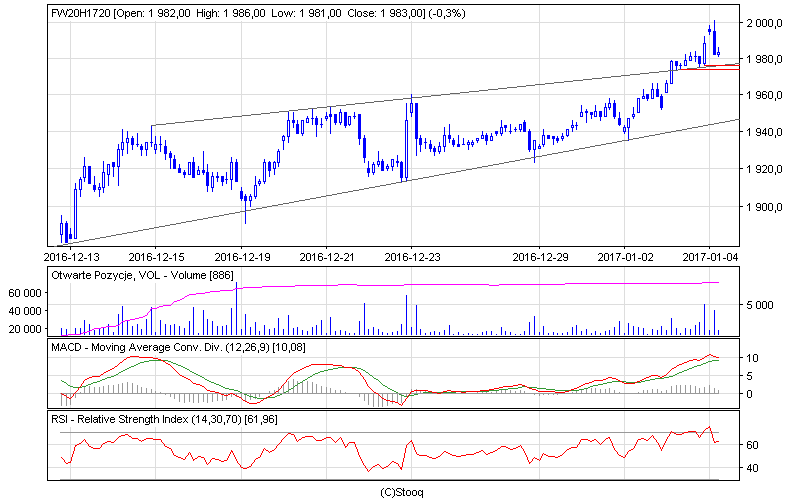Select date label 2016-12-15
The height and width of the screenshot is (500, 800).
click(x=156, y=257)
